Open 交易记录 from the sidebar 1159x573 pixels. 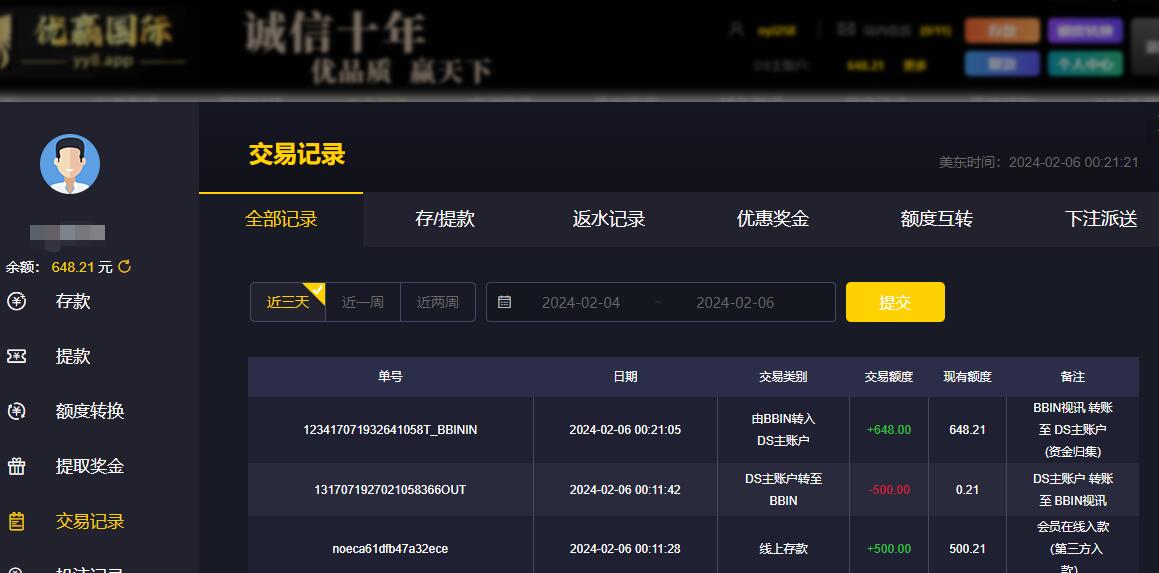[x=89, y=521]
